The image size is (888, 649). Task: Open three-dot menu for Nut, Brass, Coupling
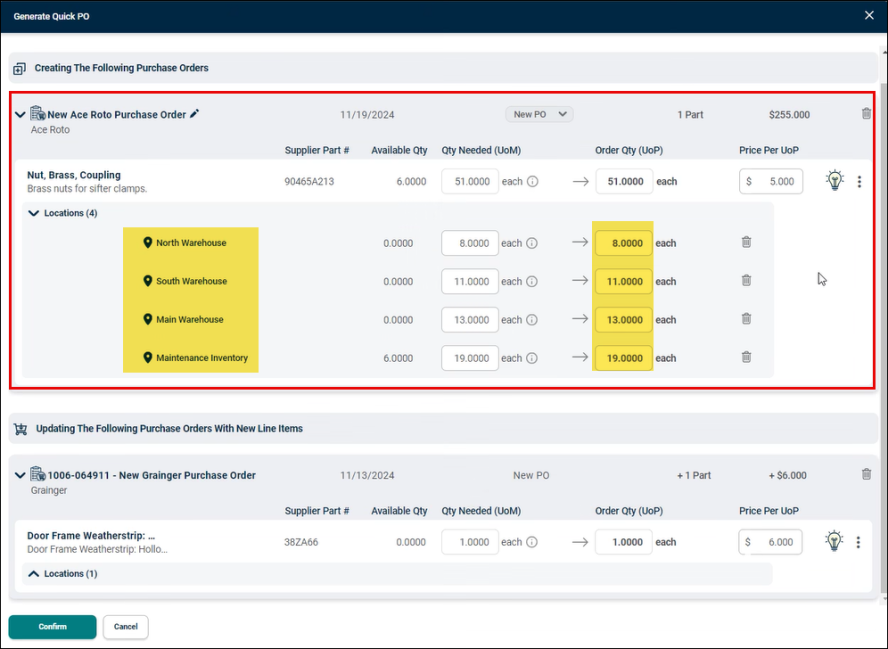859,181
